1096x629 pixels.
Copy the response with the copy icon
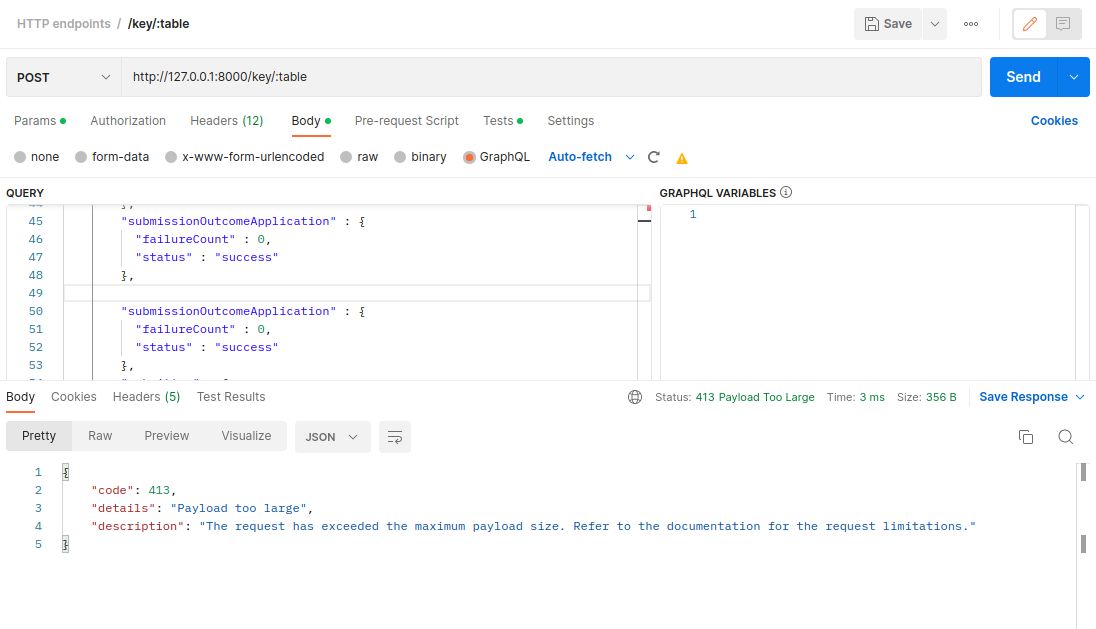pyautogui.click(x=1025, y=437)
